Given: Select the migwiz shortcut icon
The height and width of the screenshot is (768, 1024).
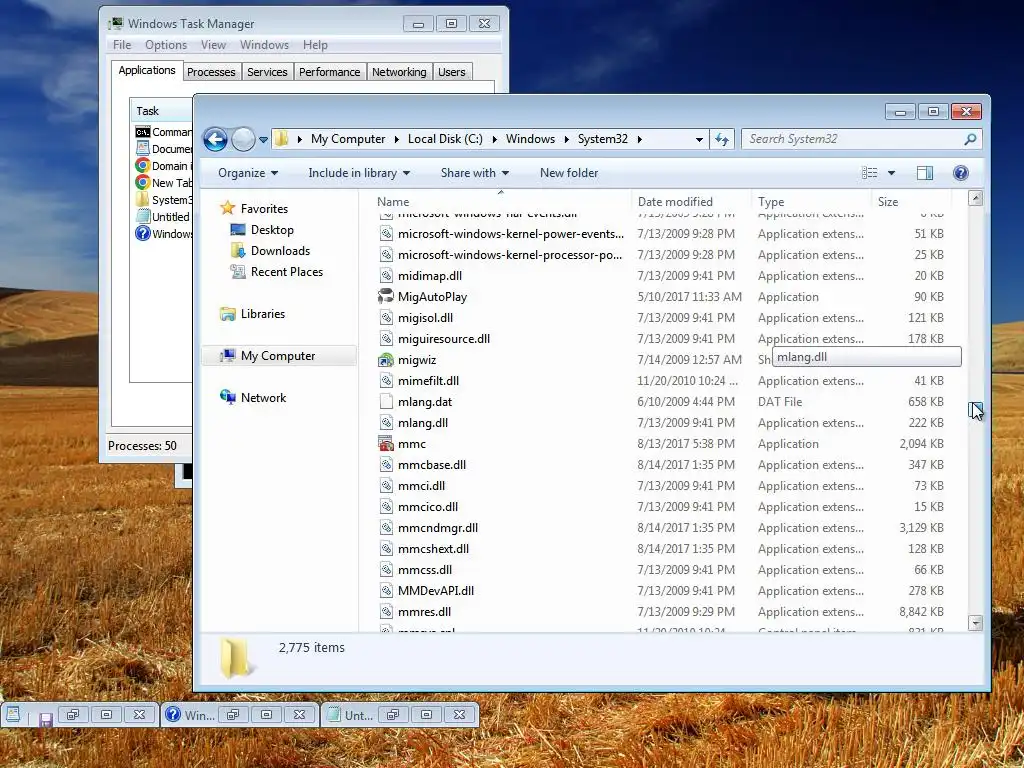Looking at the screenshot, I should pos(386,360).
